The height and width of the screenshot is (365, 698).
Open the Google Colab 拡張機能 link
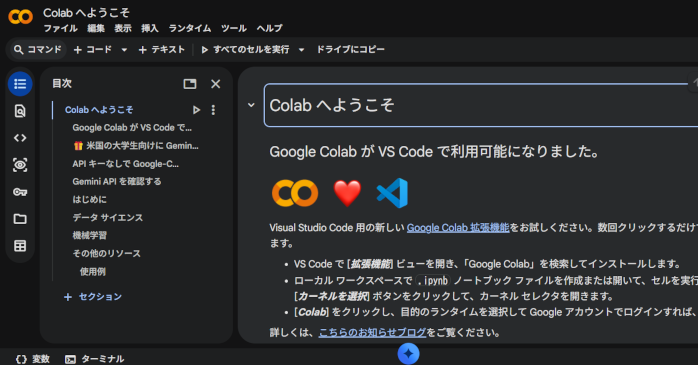pyautogui.click(x=458, y=227)
